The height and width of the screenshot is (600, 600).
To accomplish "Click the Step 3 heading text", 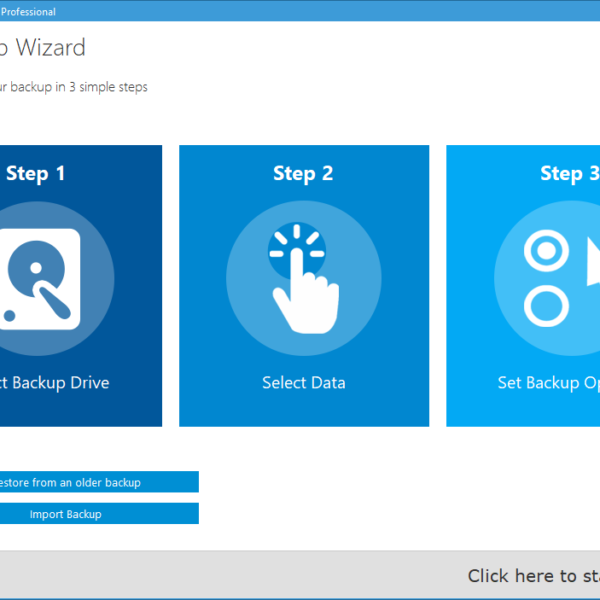I will click(570, 174).
